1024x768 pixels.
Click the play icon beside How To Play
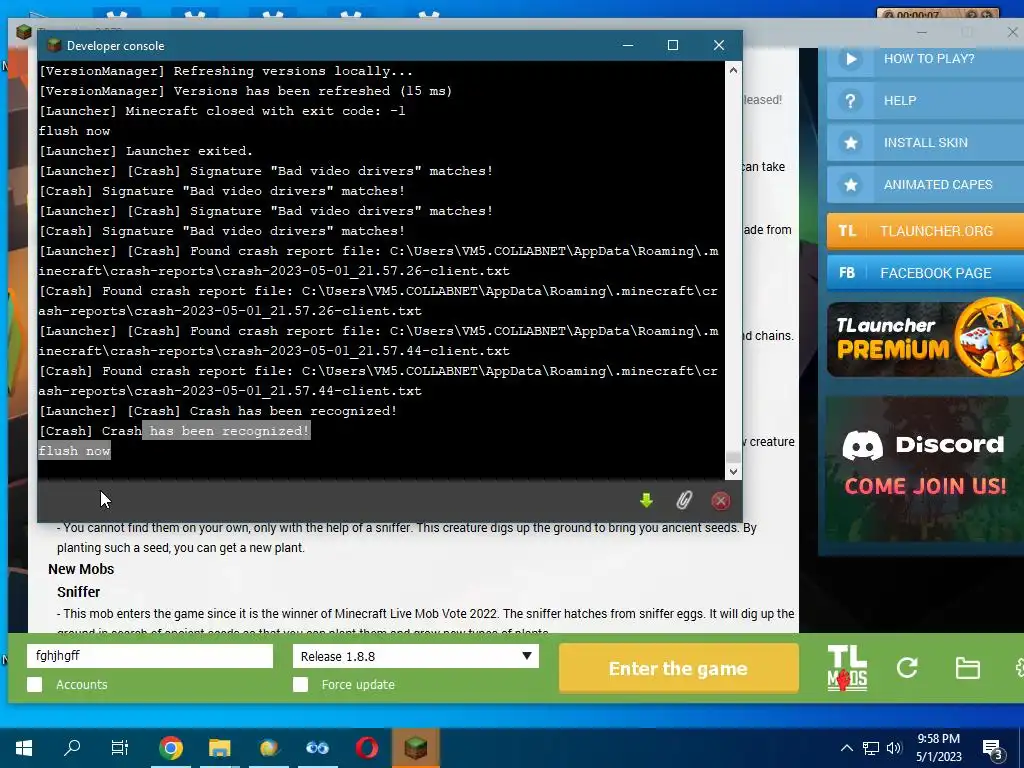point(851,59)
